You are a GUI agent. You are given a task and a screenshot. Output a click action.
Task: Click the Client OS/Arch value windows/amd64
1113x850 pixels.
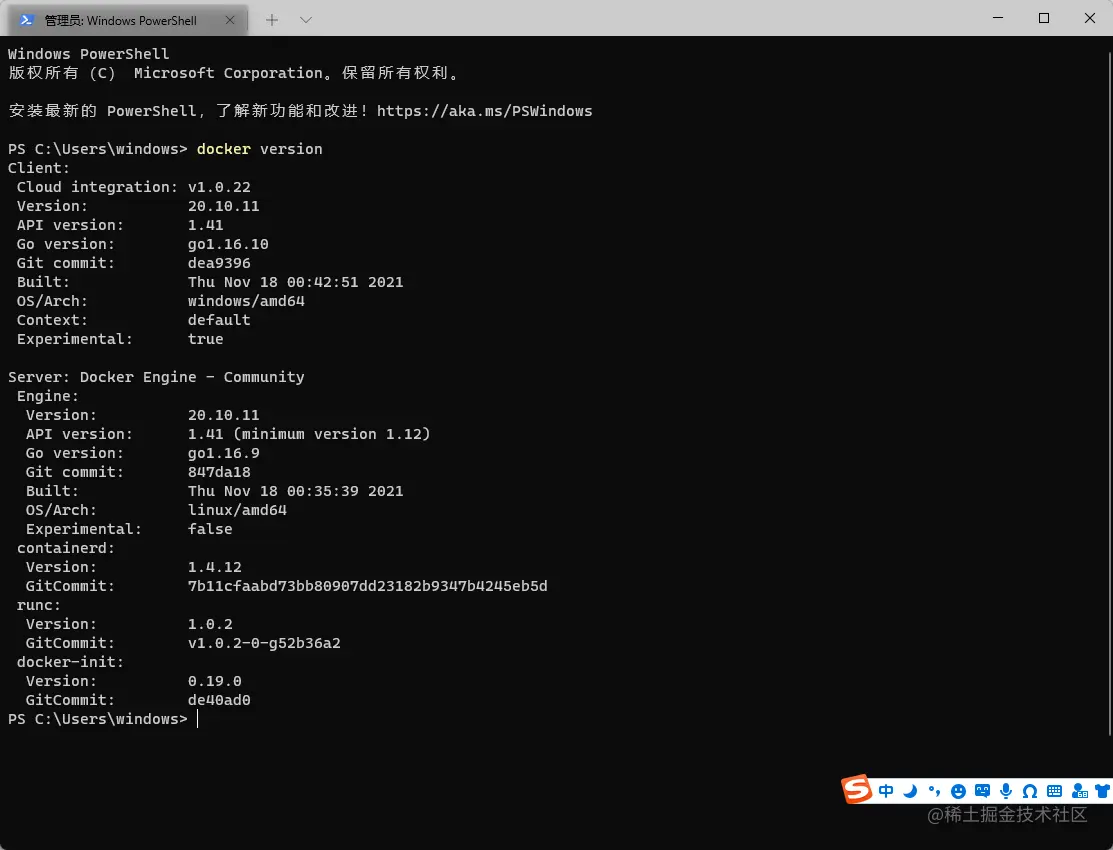246,300
